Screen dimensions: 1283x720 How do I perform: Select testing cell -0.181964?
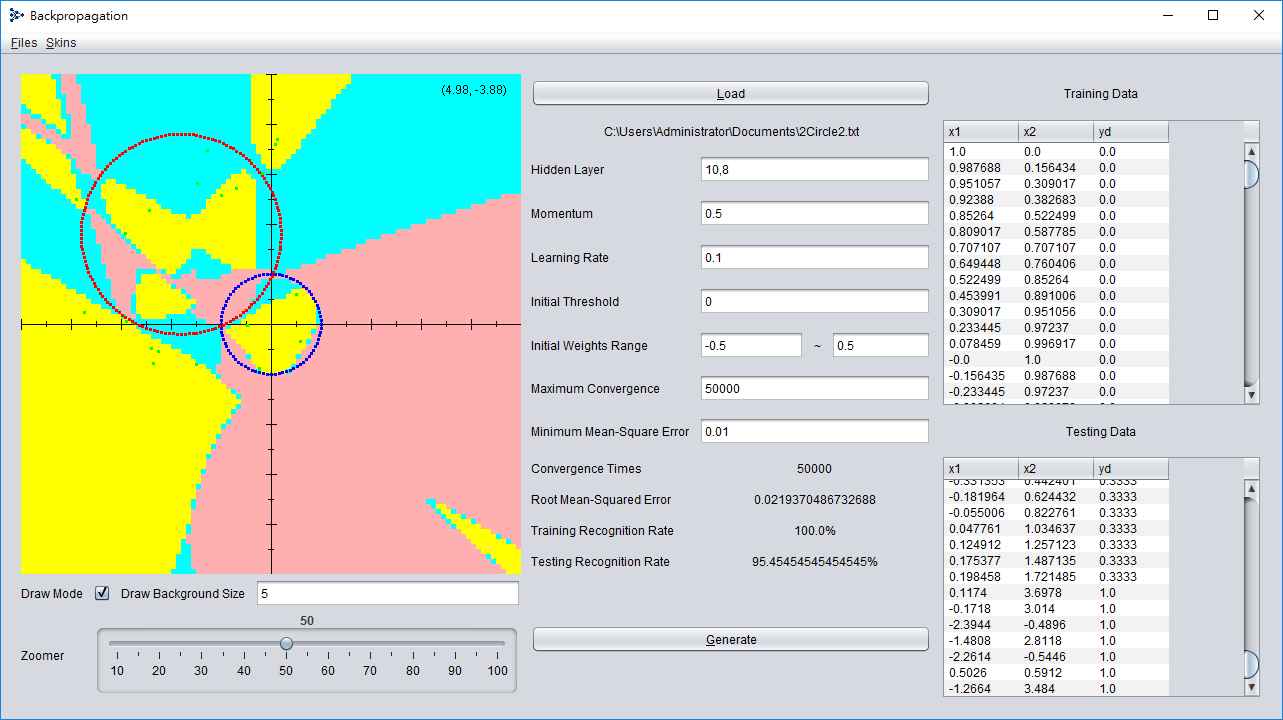pyautogui.click(x=981, y=497)
